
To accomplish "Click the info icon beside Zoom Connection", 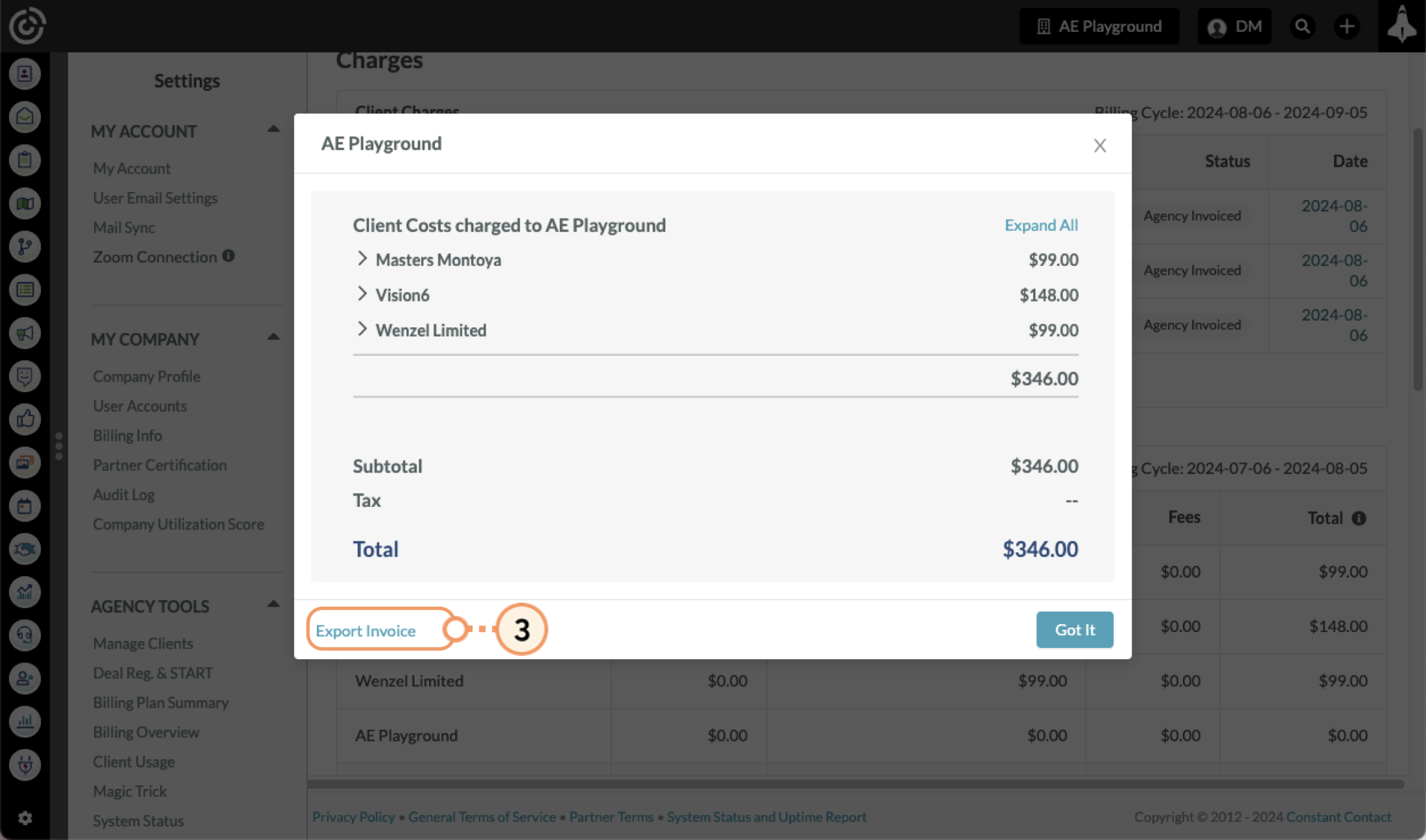I will click(229, 256).
